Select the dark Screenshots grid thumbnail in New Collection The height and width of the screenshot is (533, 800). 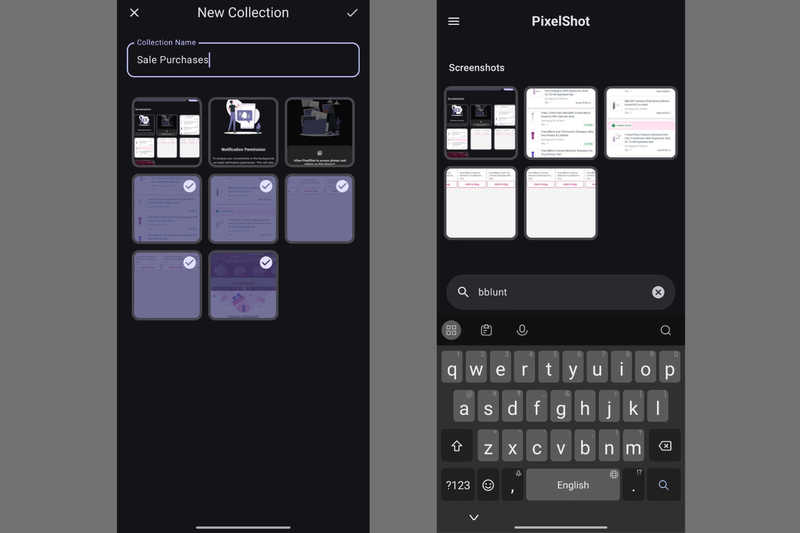click(x=167, y=132)
